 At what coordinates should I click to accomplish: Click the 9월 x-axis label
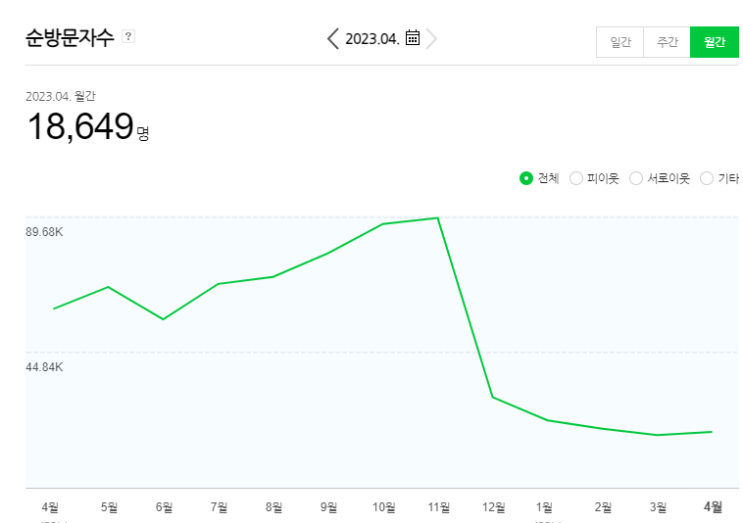pyautogui.click(x=328, y=507)
